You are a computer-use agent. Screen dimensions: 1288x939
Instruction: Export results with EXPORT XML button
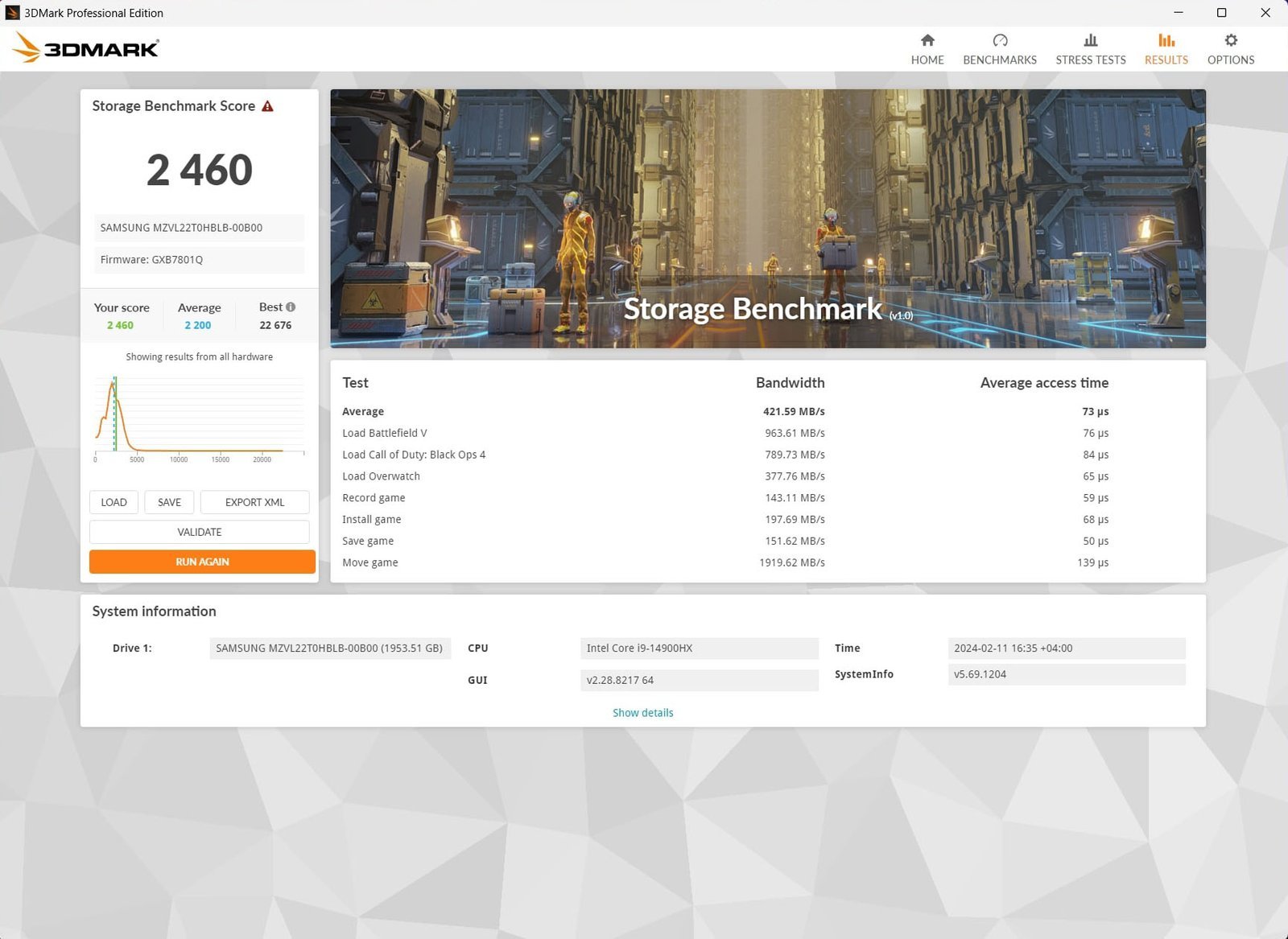tap(254, 502)
